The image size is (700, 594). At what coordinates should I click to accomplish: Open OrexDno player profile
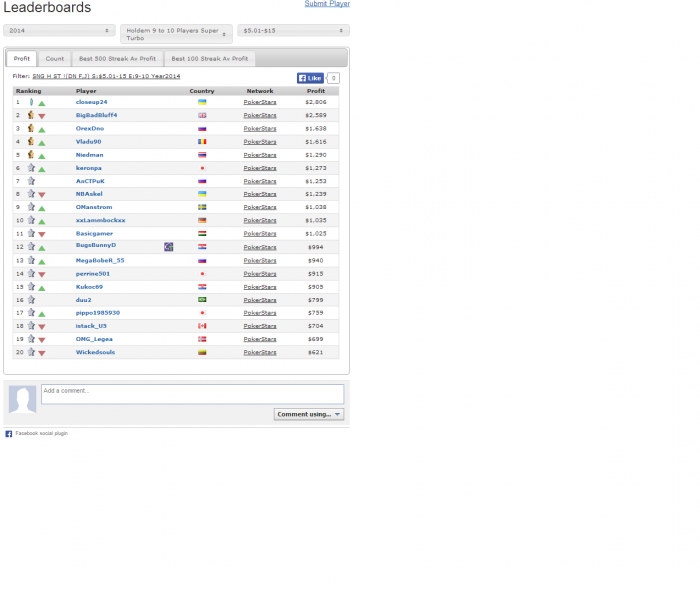pyautogui.click(x=90, y=129)
